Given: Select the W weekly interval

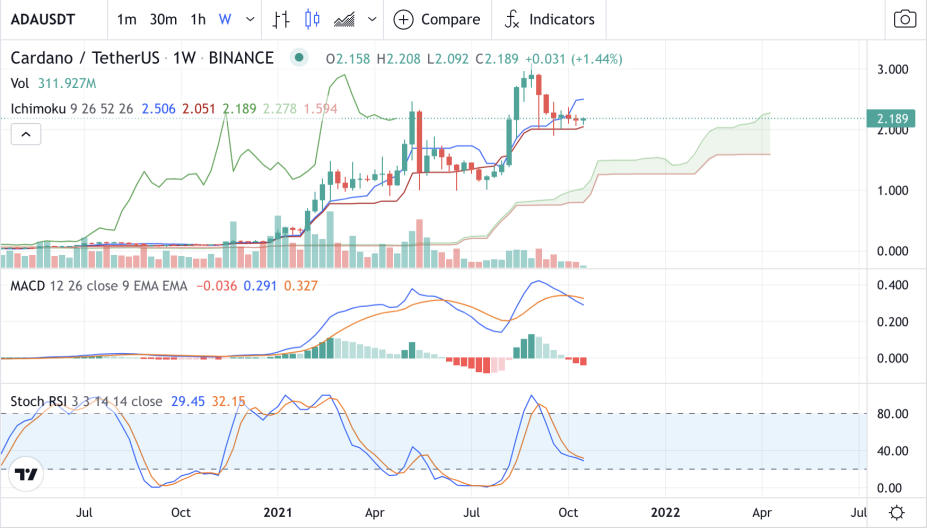Looking at the screenshot, I should (x=225, y=19).
